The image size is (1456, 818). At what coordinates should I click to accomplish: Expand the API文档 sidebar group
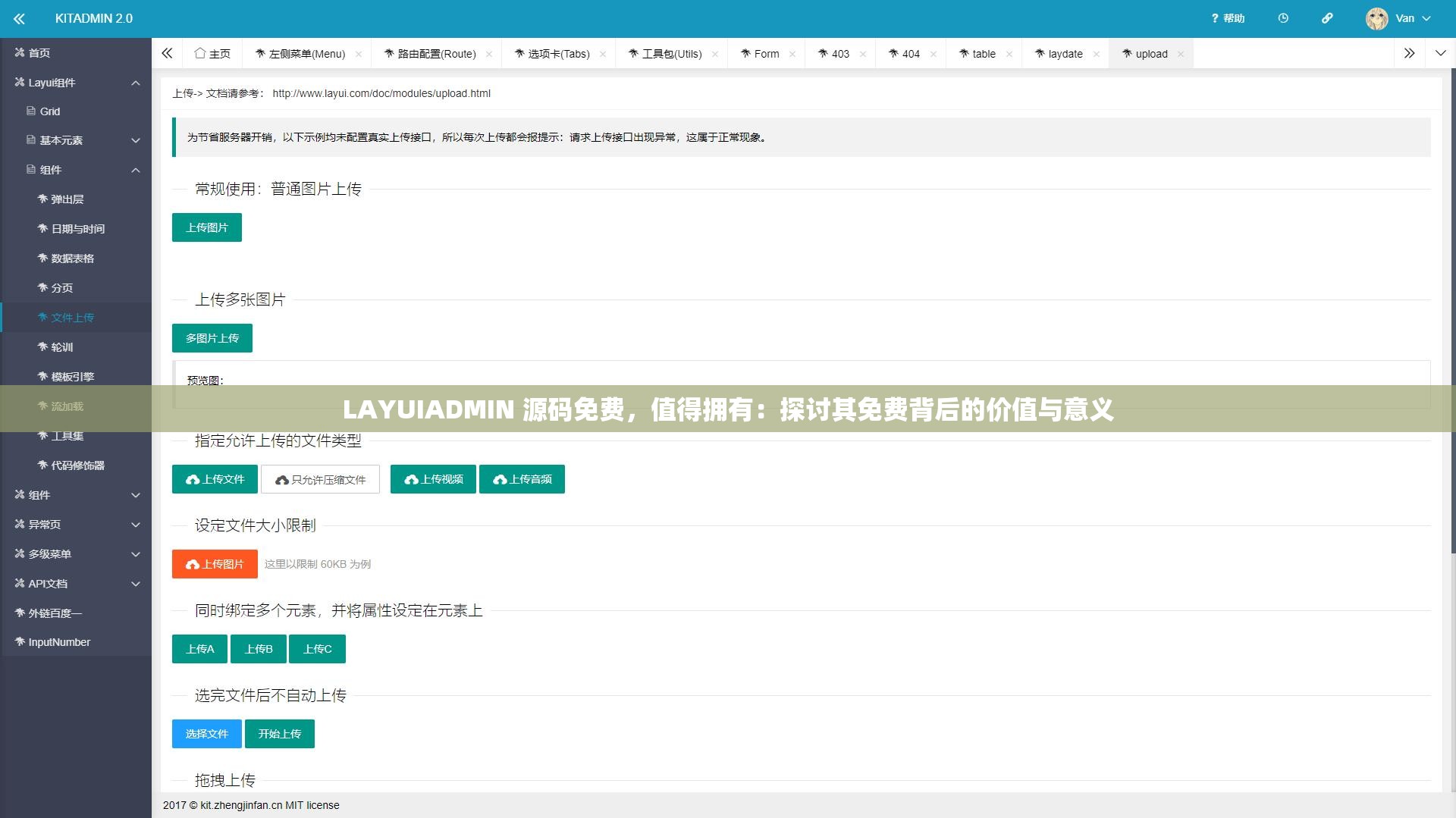pos(76,584)
